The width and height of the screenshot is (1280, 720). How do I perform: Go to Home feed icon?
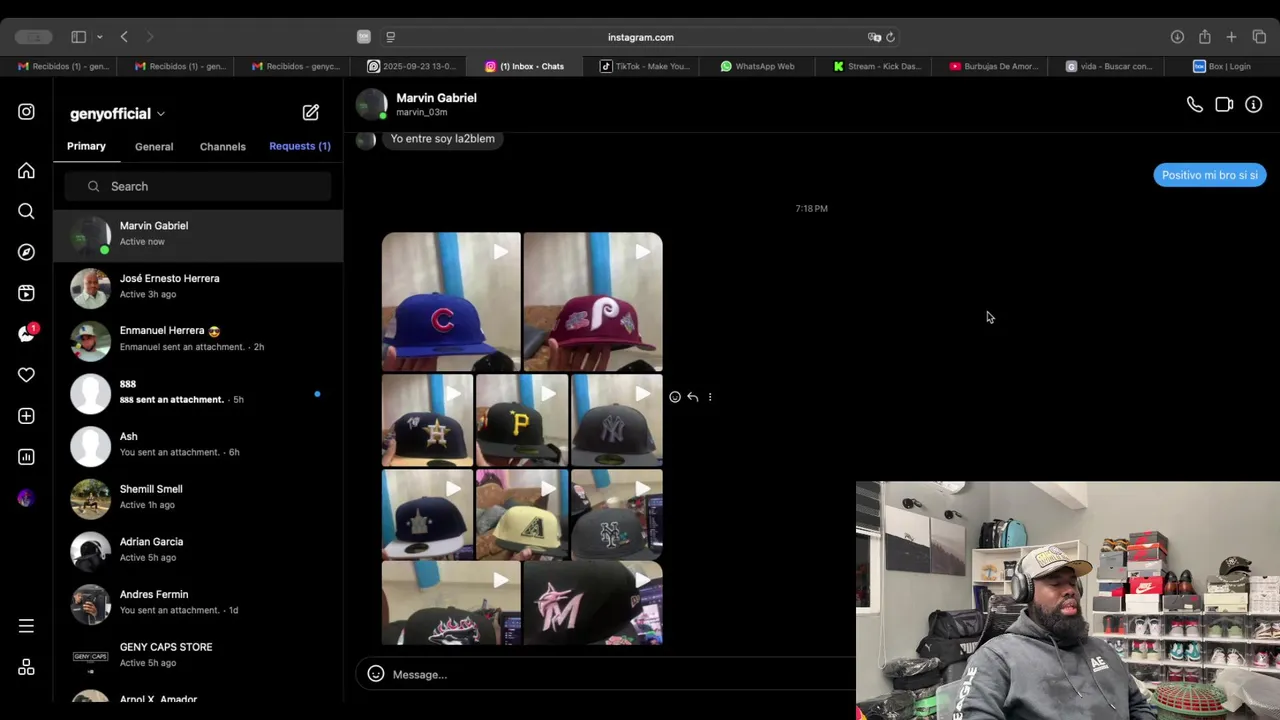[26, 171]
